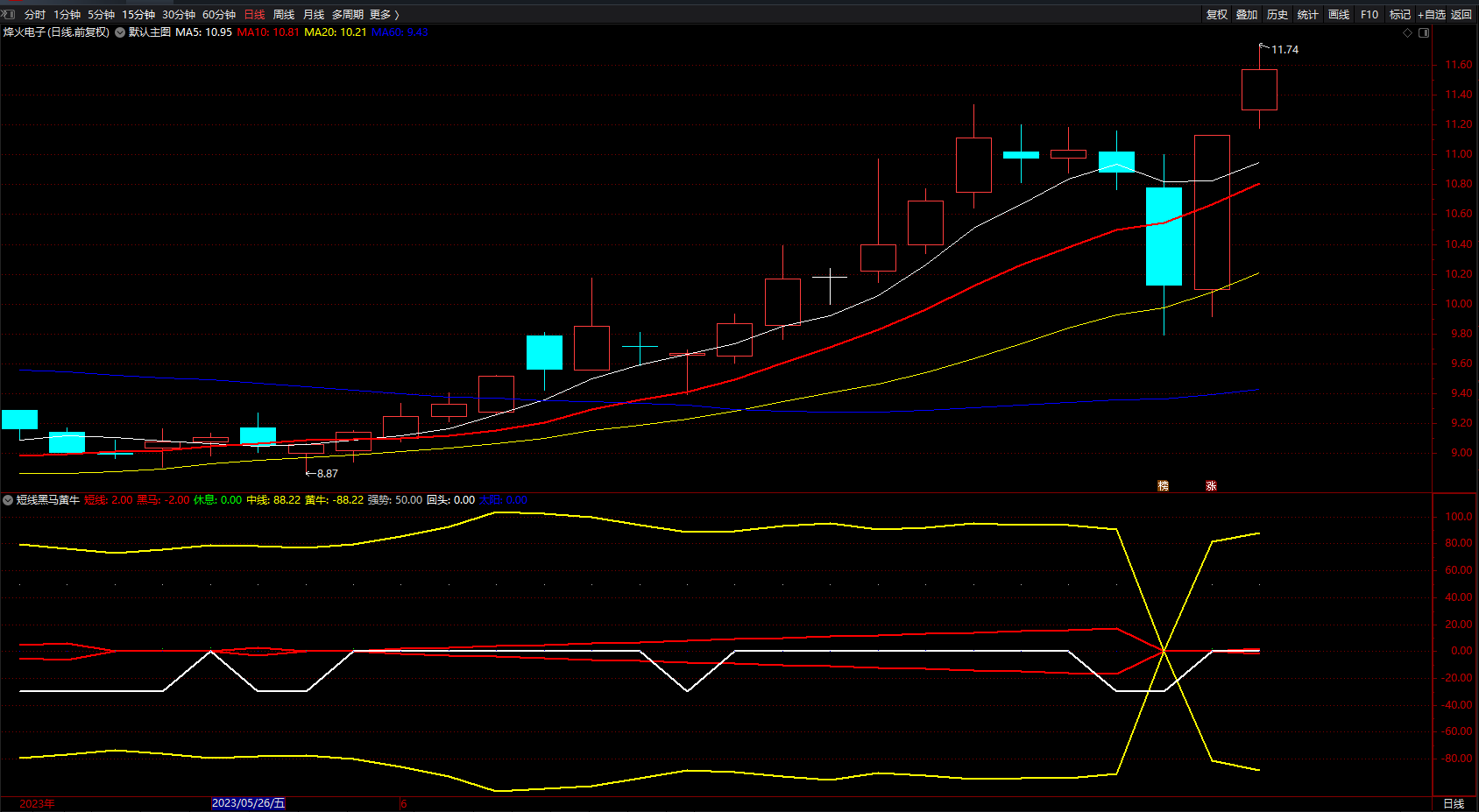The height and width of the screenshot is (812, 1479).
Task: Open the 多周期 multi-period view
Action: click(x=348, y=15)
